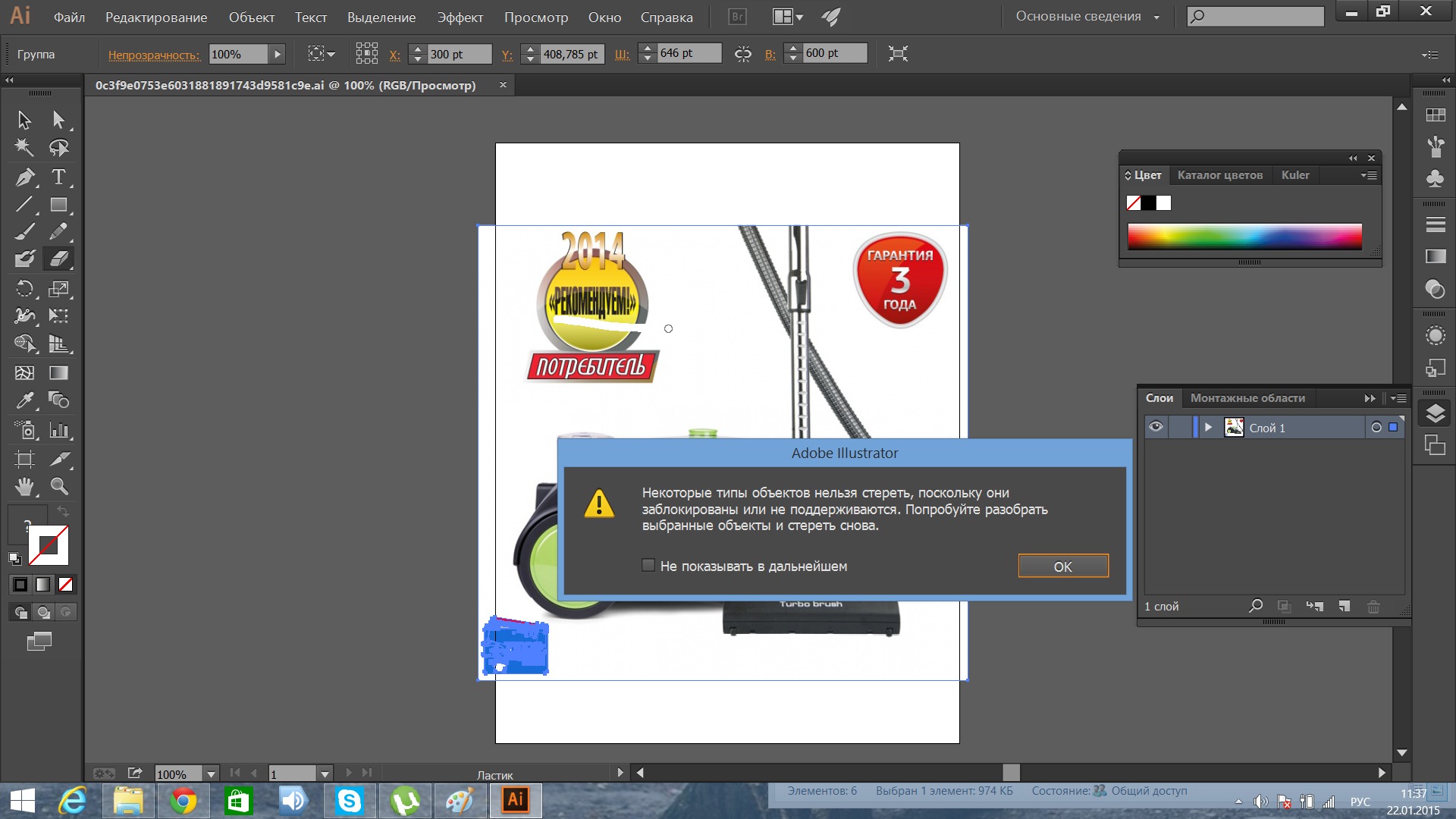This screenshot has height=819, width=1456.
Task: Toggle layer visibility for Слой 1
Action: tap(1156, 428)
